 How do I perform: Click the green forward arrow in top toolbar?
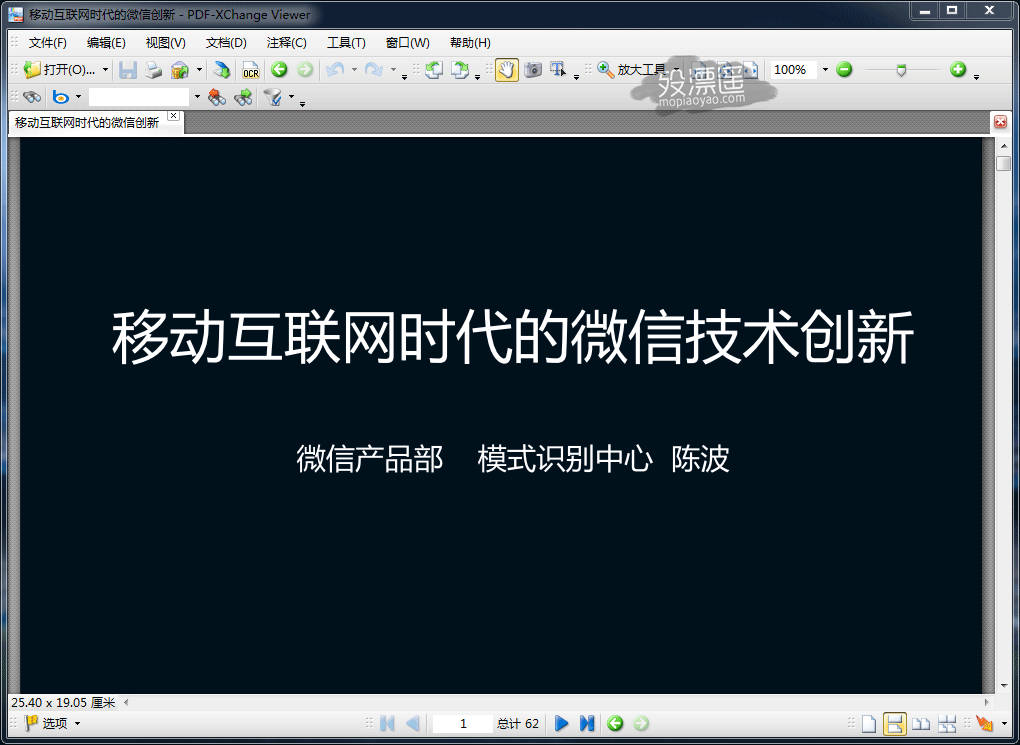click(x=304, y=70)
